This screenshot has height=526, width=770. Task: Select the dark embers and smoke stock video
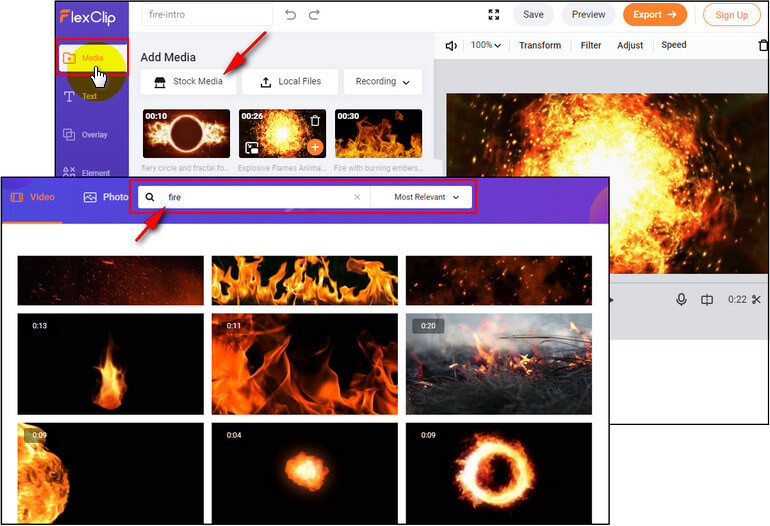point(499,280)
